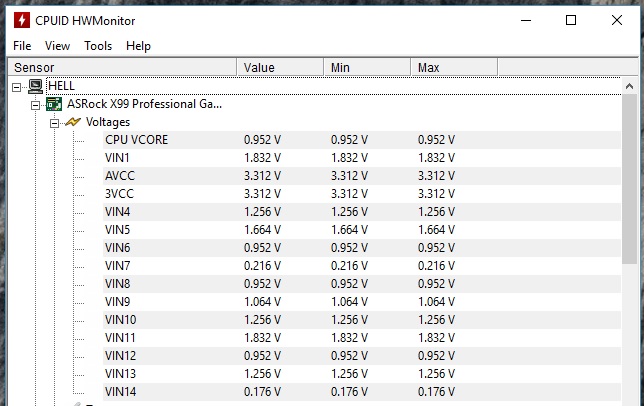Open the Tools menu

click(98, 46)
